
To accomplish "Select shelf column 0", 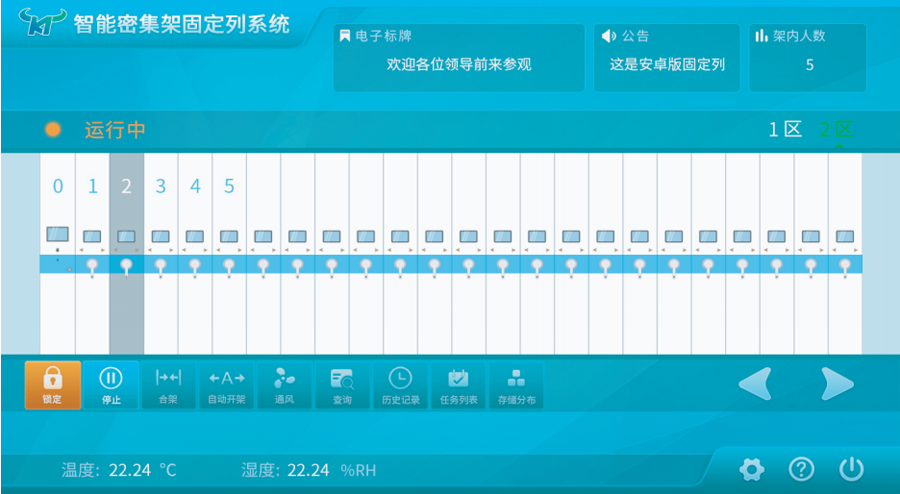I will pyautogui.click(x=57, y=253).
